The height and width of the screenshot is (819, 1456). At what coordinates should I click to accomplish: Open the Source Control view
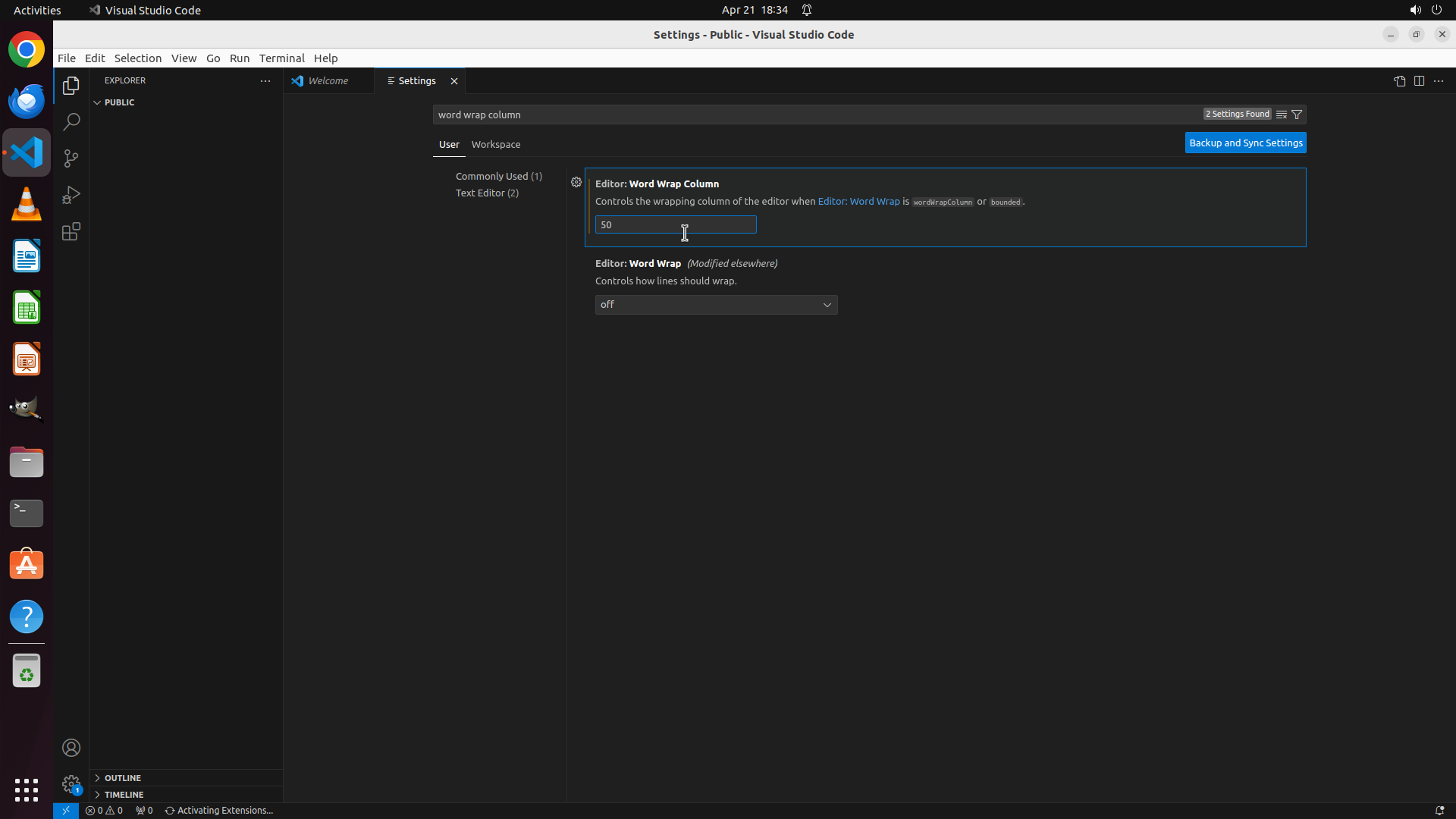click(x=71, y=158)
